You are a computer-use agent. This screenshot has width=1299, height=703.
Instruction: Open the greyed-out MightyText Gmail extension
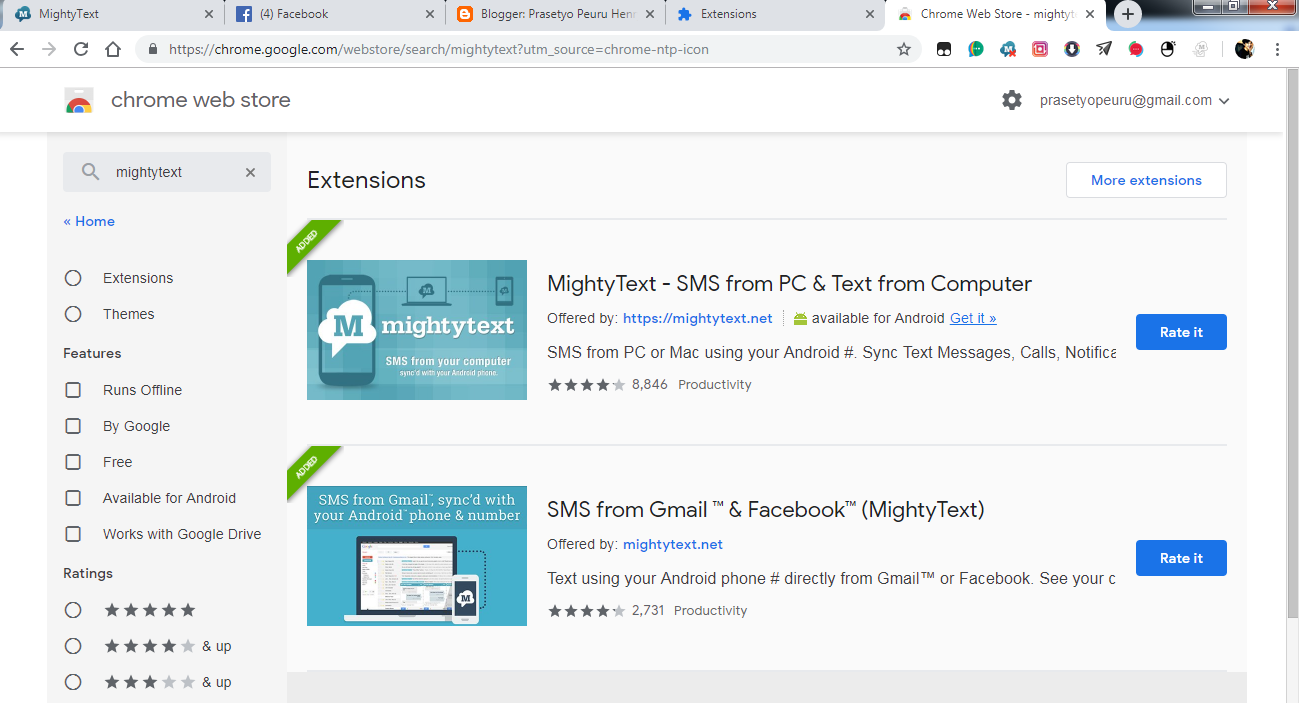1200,49
